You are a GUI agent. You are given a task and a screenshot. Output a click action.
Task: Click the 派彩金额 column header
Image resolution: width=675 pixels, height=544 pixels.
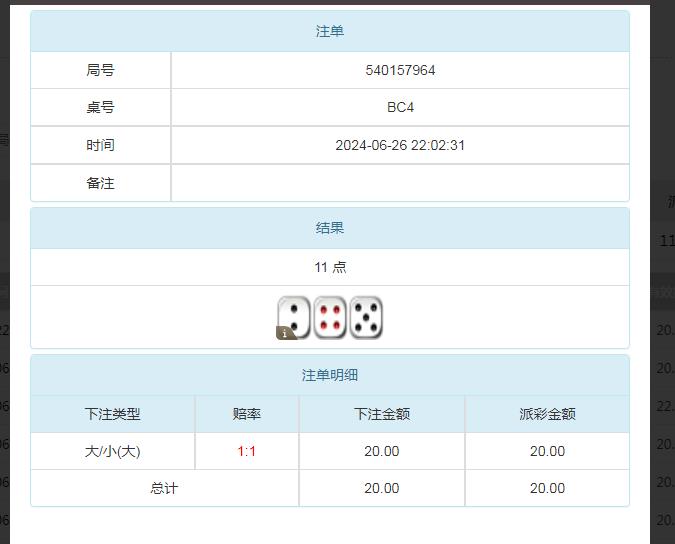547,414
